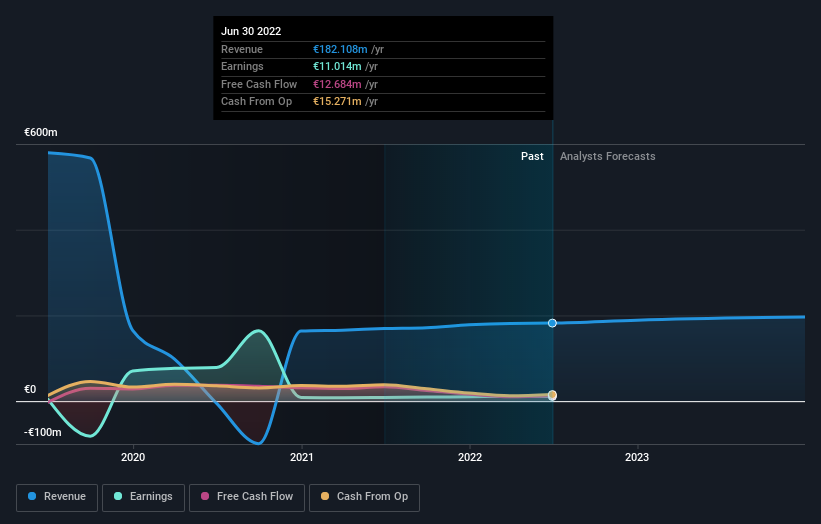Click the €0 y-axis label

pyautogui.click(x=30, y=389)
